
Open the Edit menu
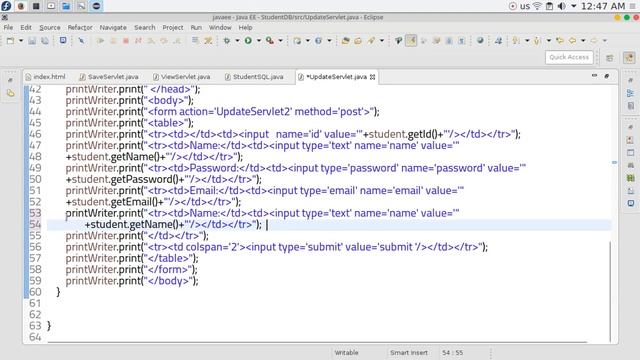26,27
